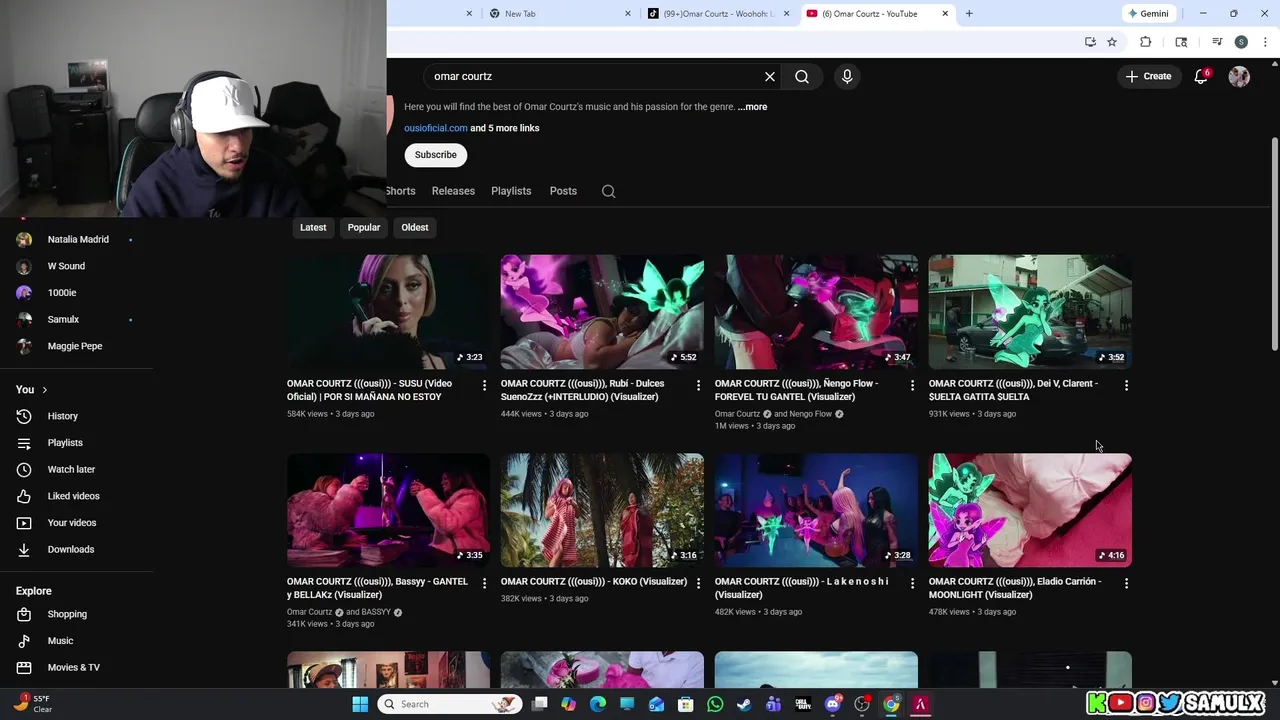The image size is (1280, 720).
Task: Clear the search text with X icon
Action: point(770,76)
